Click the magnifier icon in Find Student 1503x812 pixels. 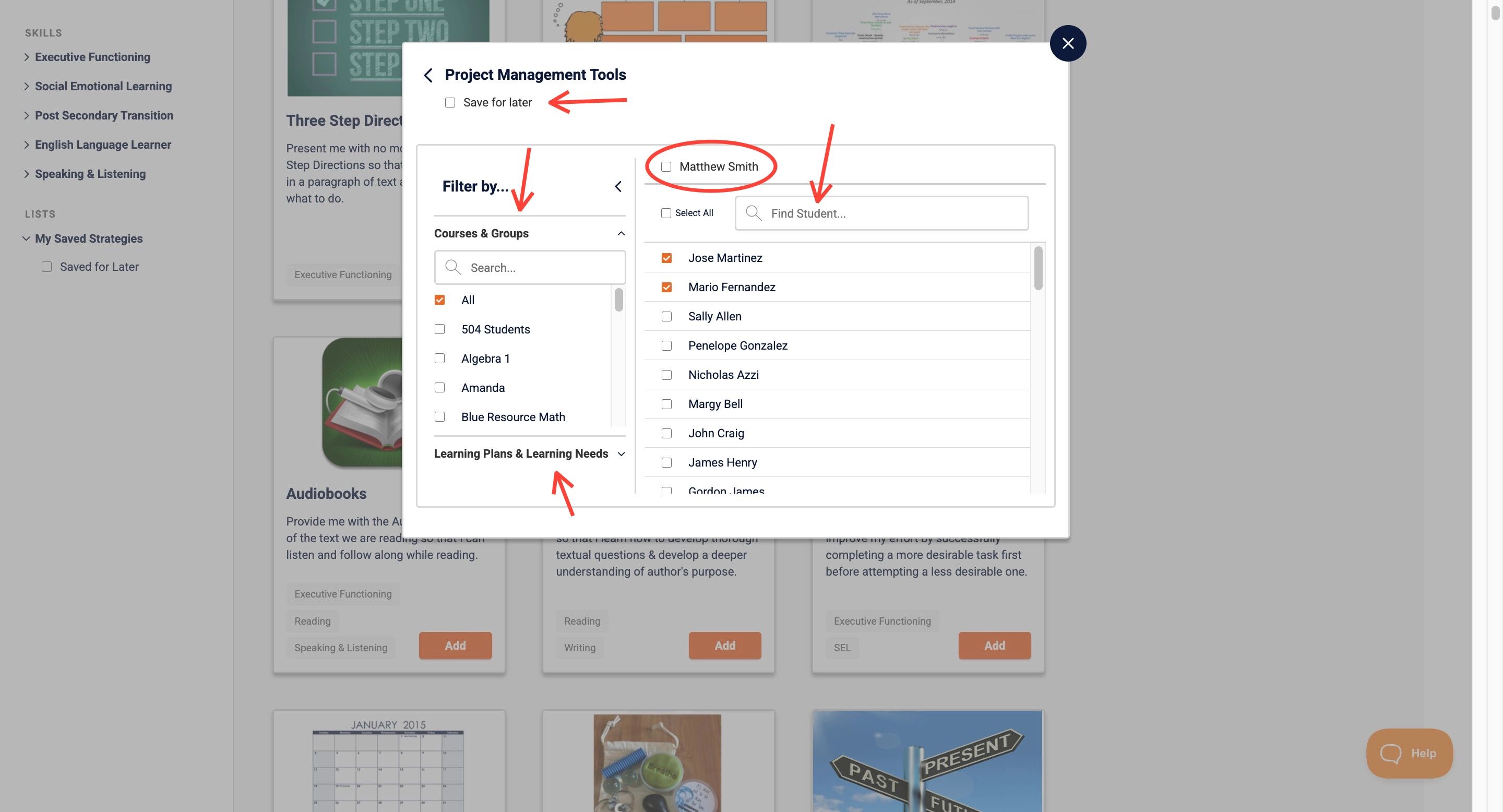pos(753,213)
